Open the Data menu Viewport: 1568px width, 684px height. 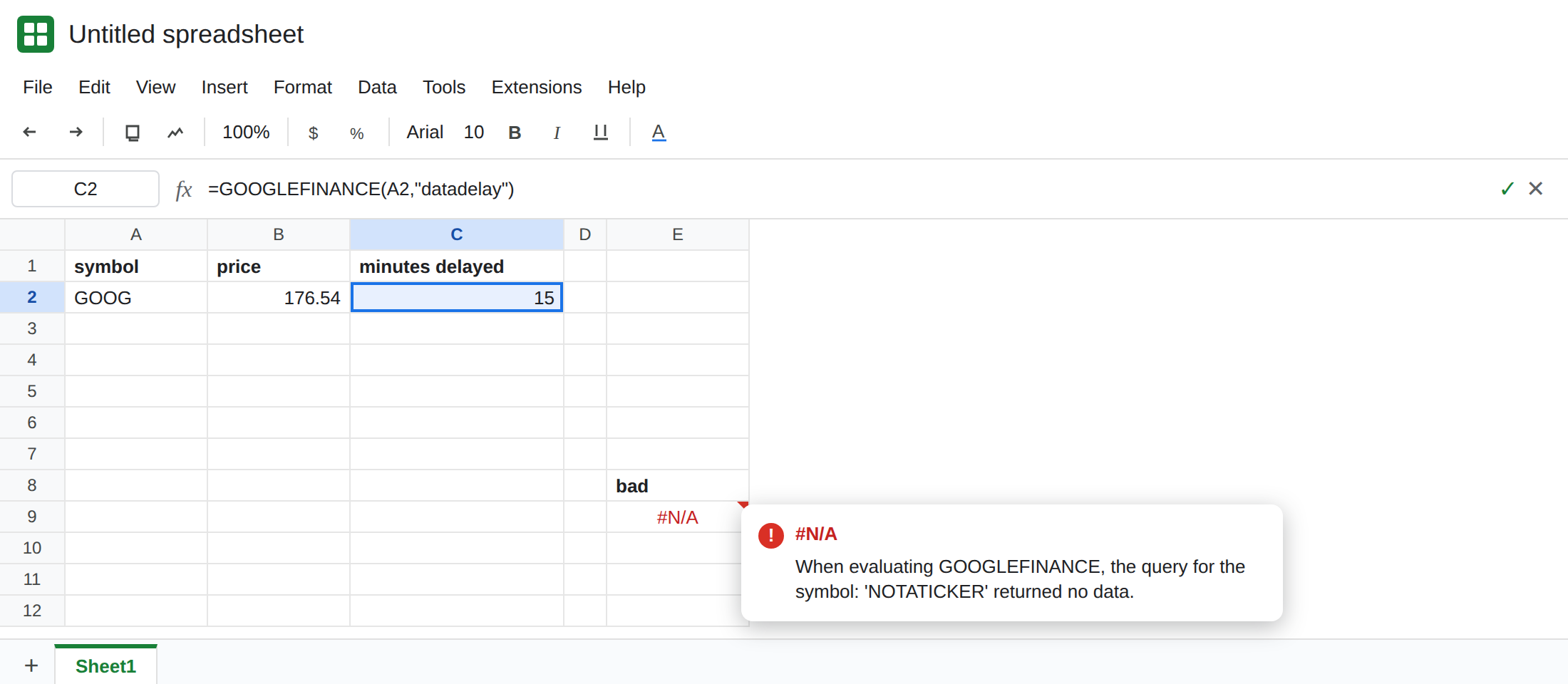coord(377,87)
